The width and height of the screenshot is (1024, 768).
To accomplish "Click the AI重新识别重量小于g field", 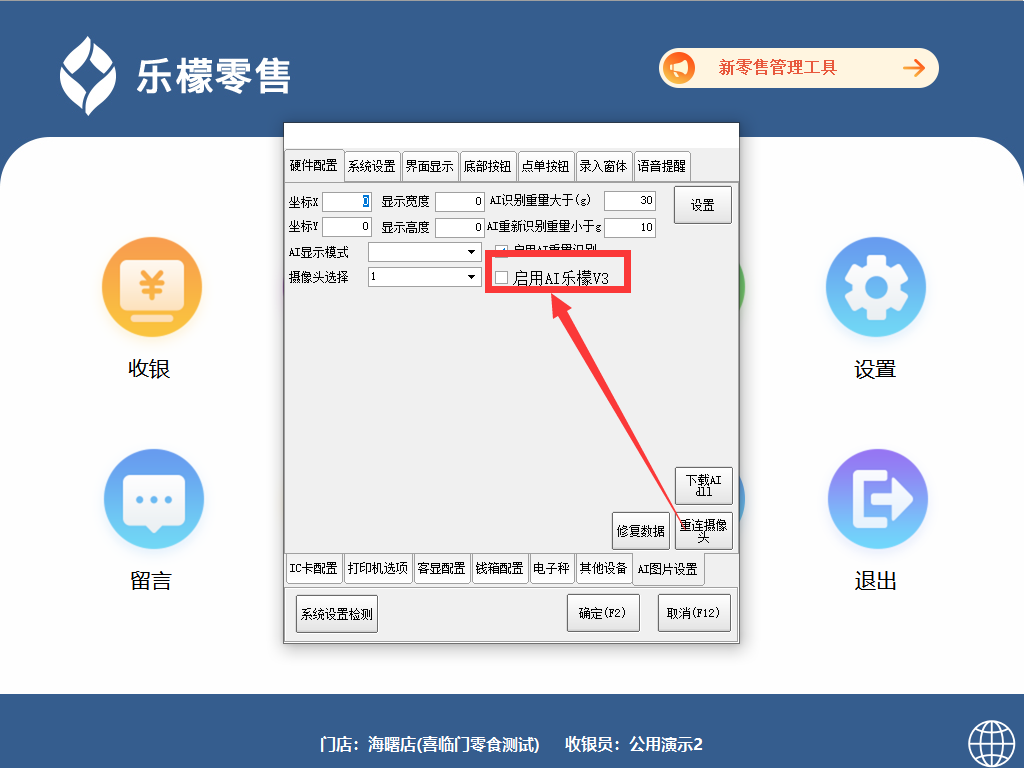I will pos(630,227).
